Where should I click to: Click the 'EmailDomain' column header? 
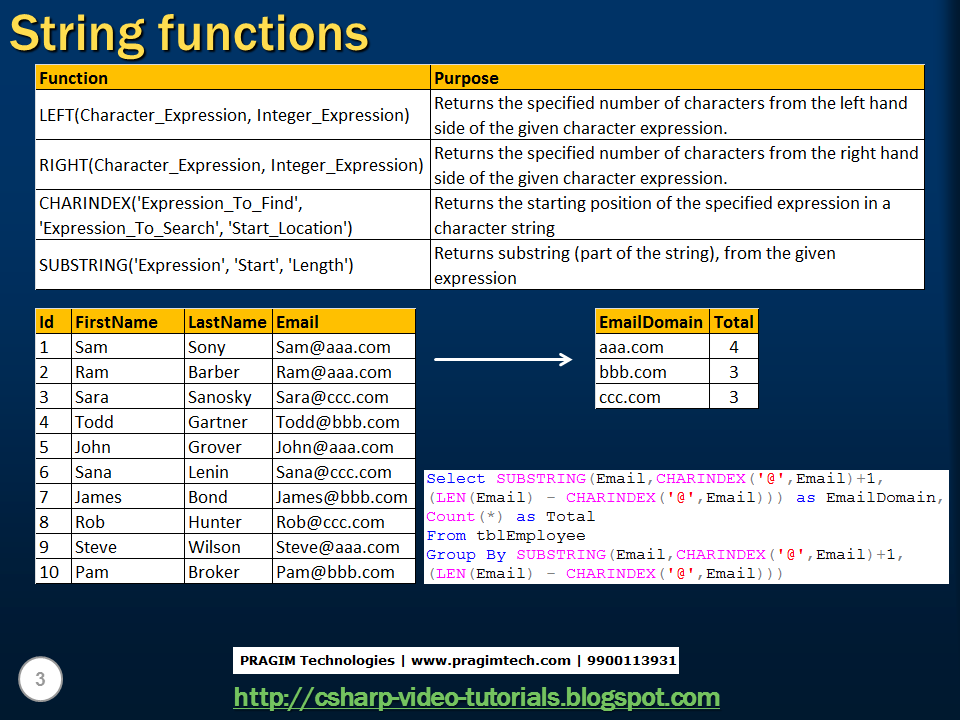[x=652, y=321]
